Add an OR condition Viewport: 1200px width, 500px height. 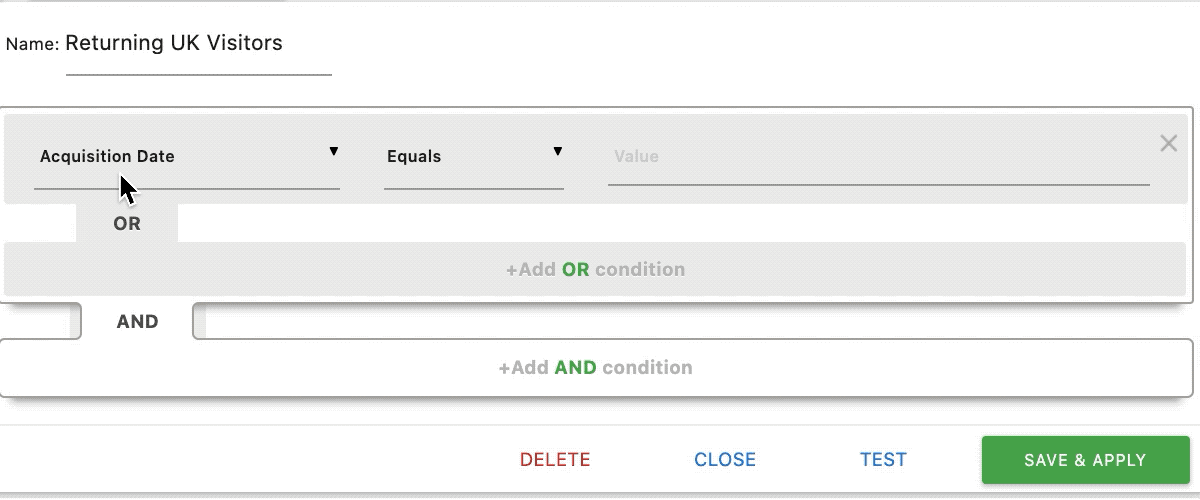pyautogui.click(x=596, y=269)
